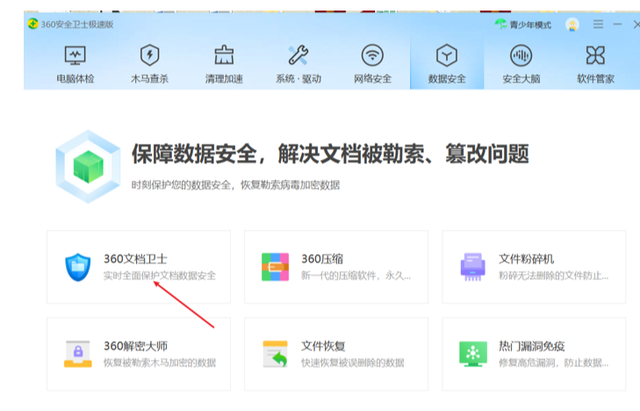Click the blue shield 360文档卫士 icon
This screenshot has width=640, height=411.
pyautogui.click(x=78, y=267)
